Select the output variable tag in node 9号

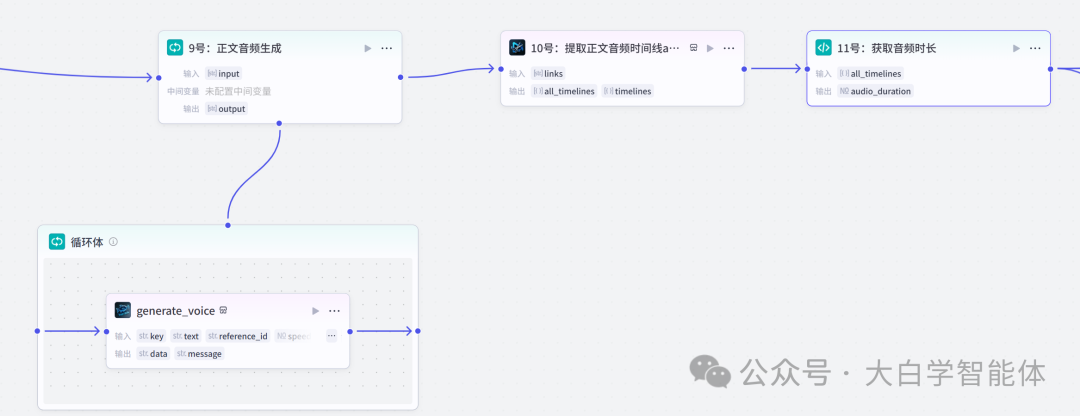(227, 109)
